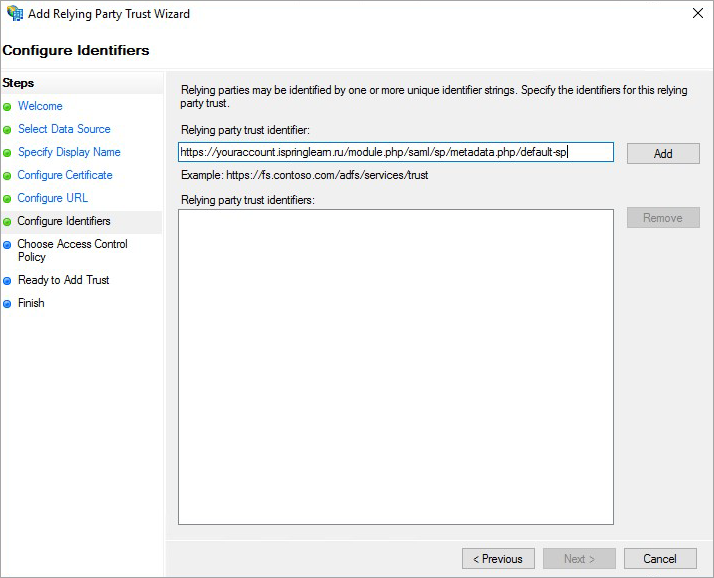This screenshot has width=714, height=578.
Task: Click inside the trust identifiers list box
Action: [396, 367]
